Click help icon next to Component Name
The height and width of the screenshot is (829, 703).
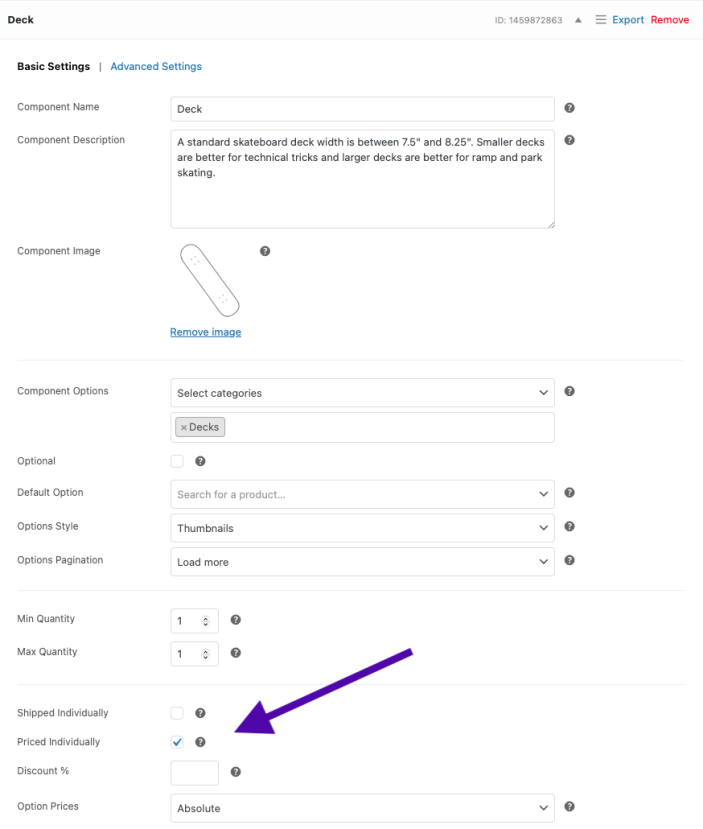click(569, 108)
